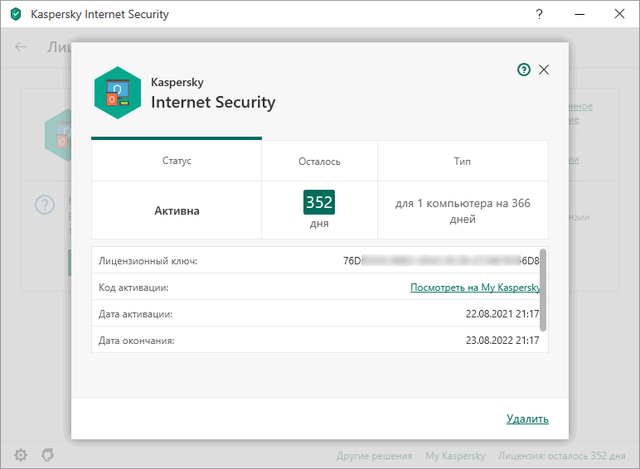Open the dialog help question mark icon
640x469 pixels.
tap(524, 70)
